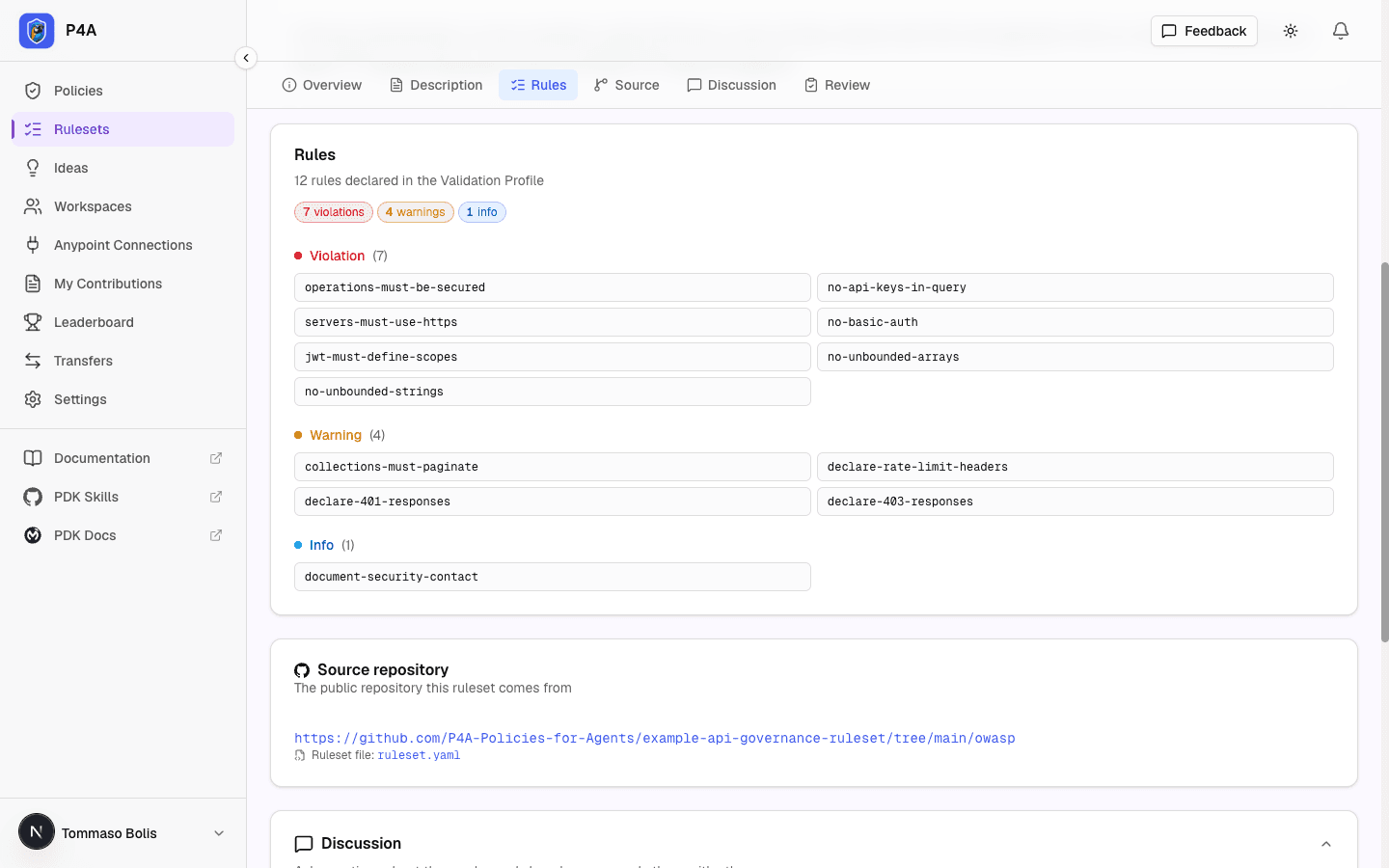Click the 1 info badge
Viewport: 1389px width, 868px height.
point(482,212)
